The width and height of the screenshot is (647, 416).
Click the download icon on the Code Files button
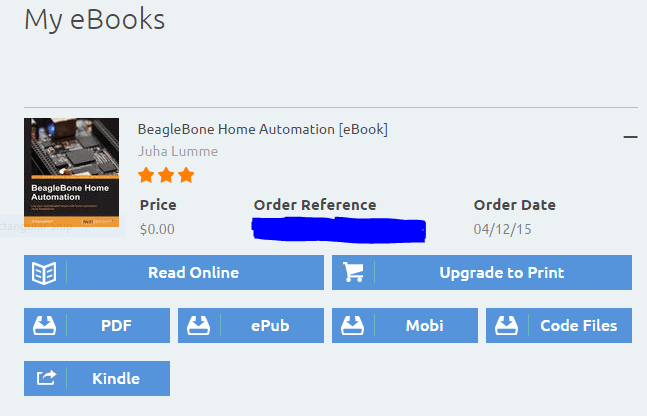tap(507, 325)
